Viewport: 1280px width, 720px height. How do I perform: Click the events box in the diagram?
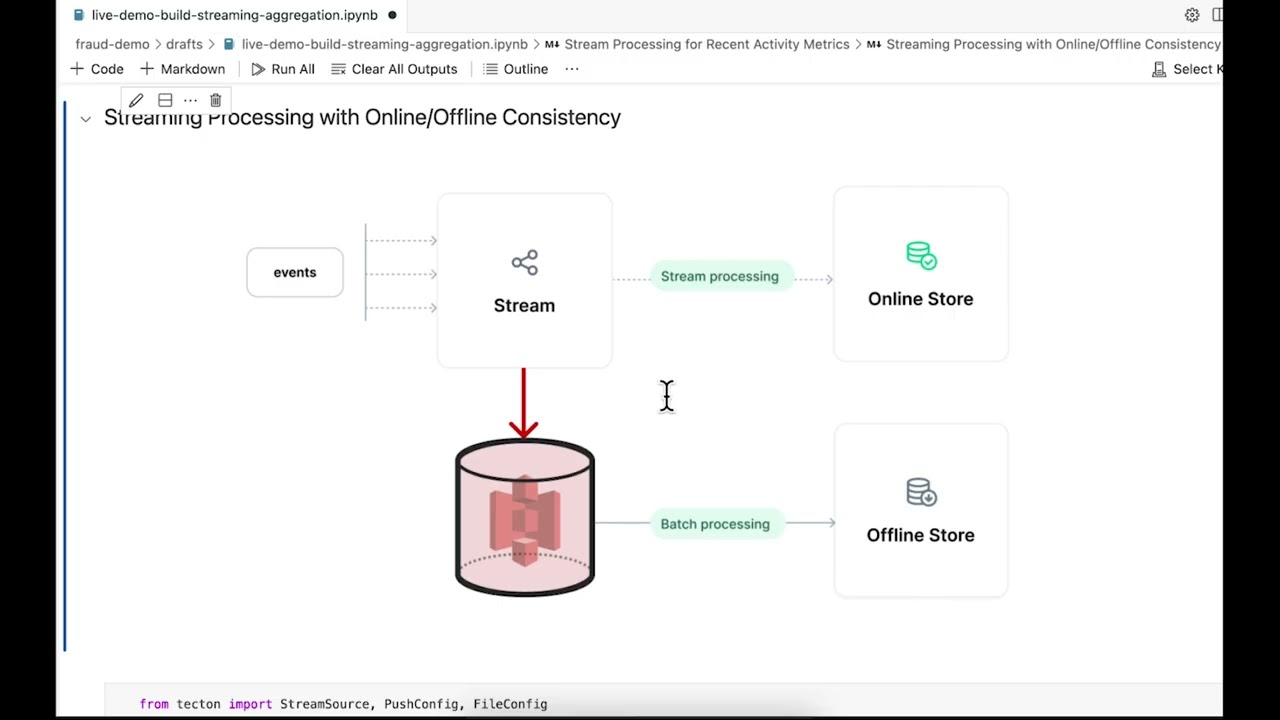point(295,272)
